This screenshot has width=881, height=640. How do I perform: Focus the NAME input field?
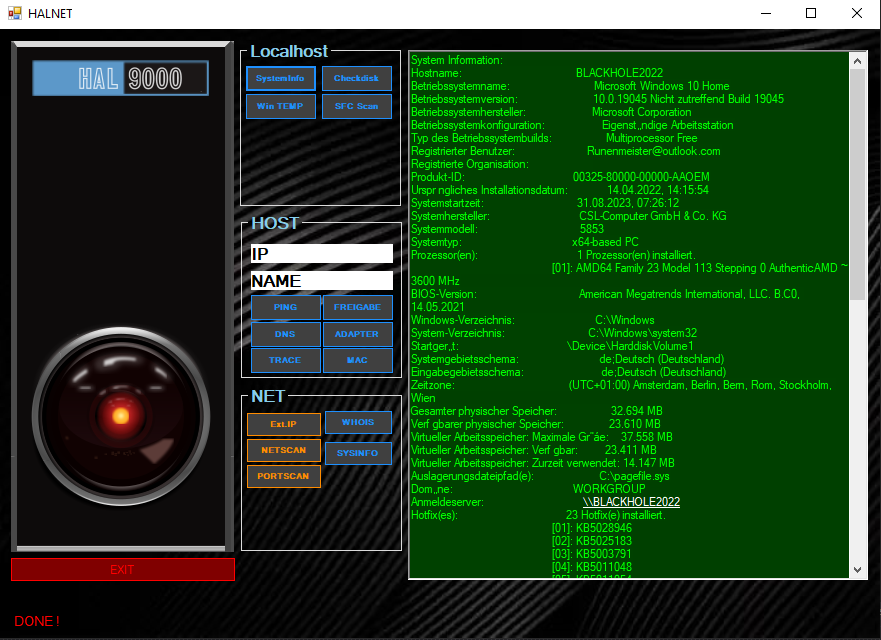point(321,280)
